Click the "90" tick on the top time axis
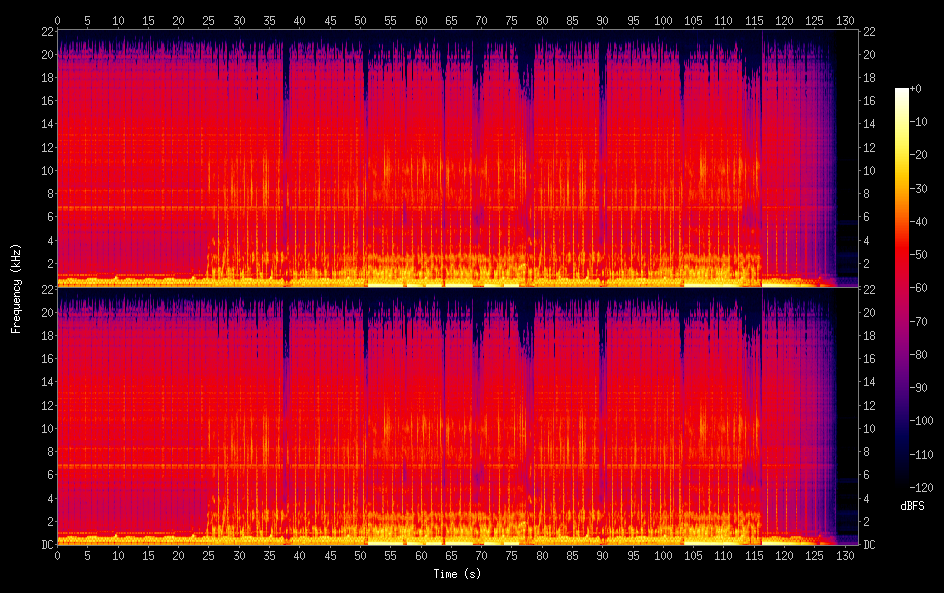Image resolution: width=944 pixels, height=593 pixels. tap(603, 20)
